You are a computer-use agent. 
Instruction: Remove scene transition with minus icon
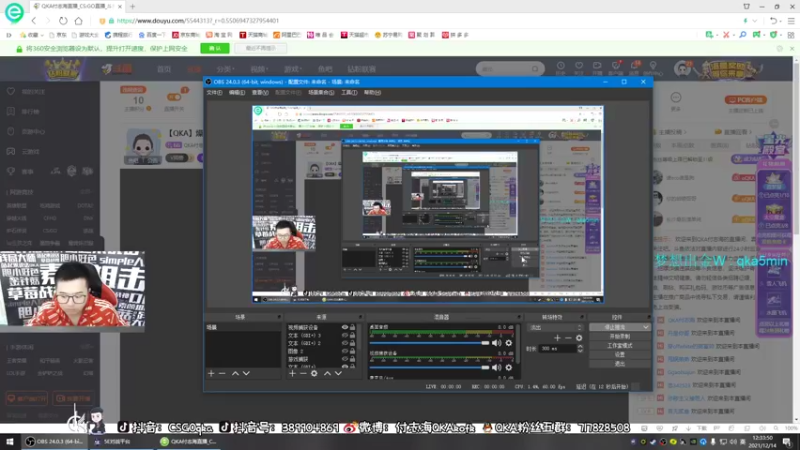[x=568, y=338]
